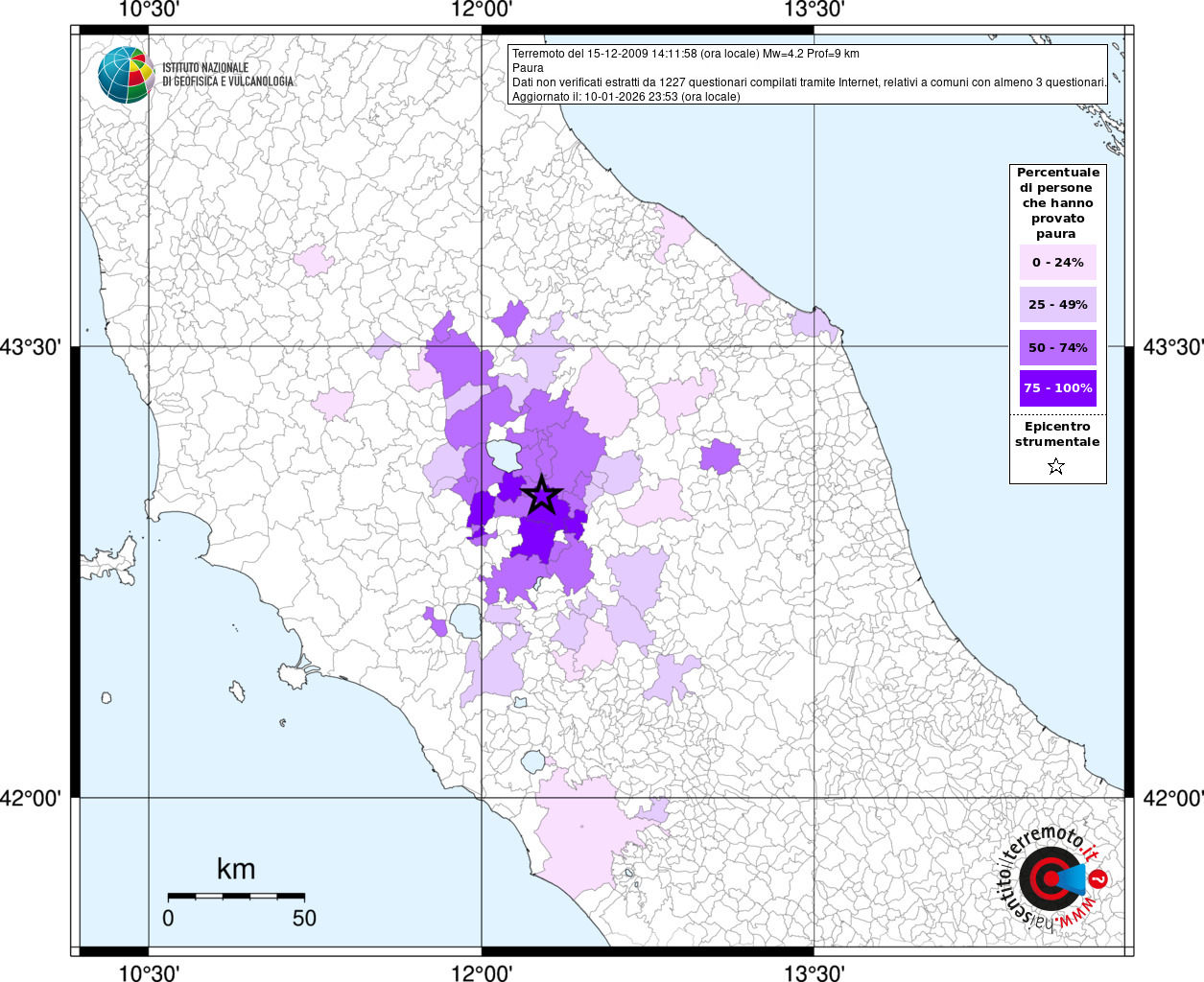Select the 0 - 24% legend swatch

[x=1057, y=263]
